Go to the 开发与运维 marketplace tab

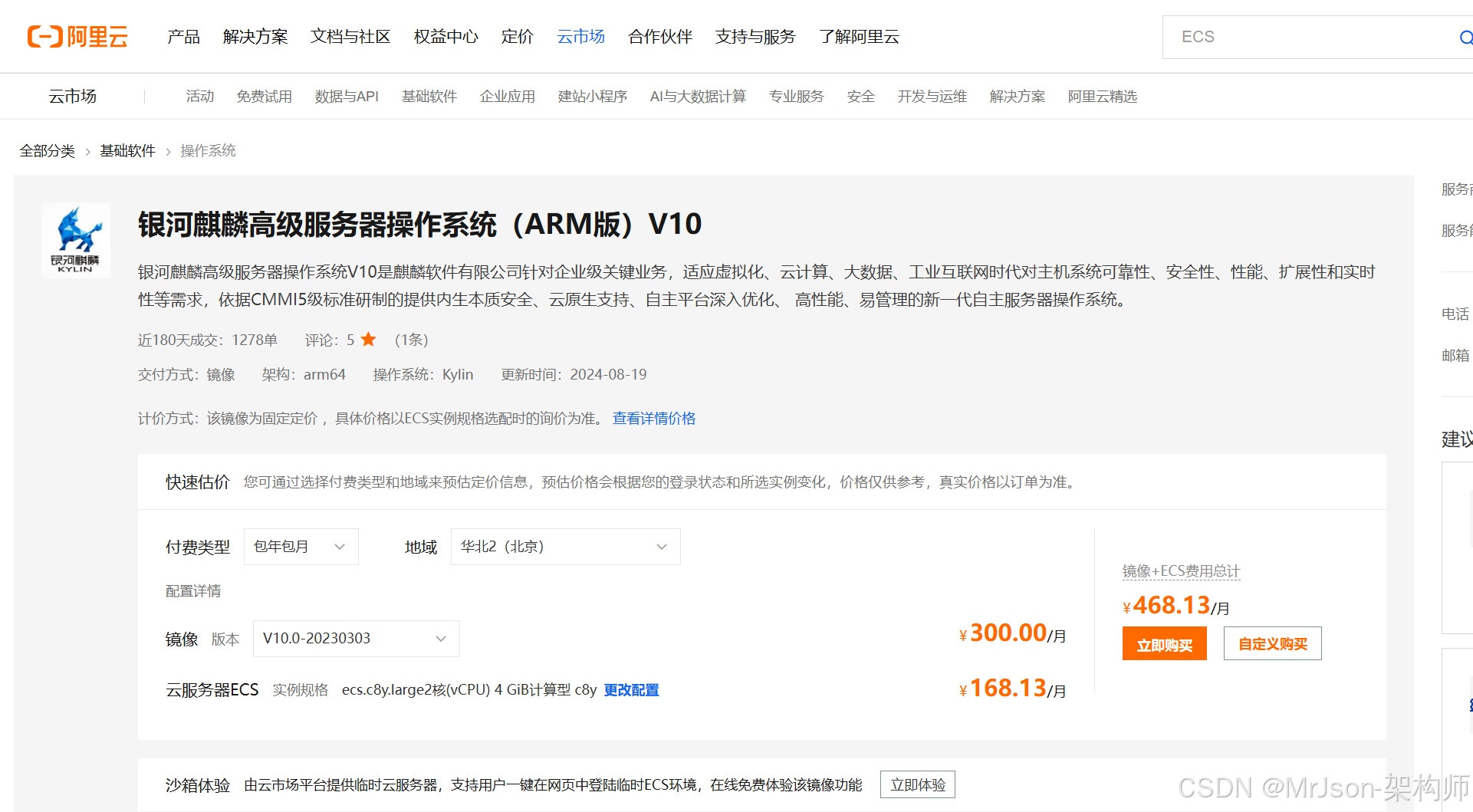click(x=932, y=97)
